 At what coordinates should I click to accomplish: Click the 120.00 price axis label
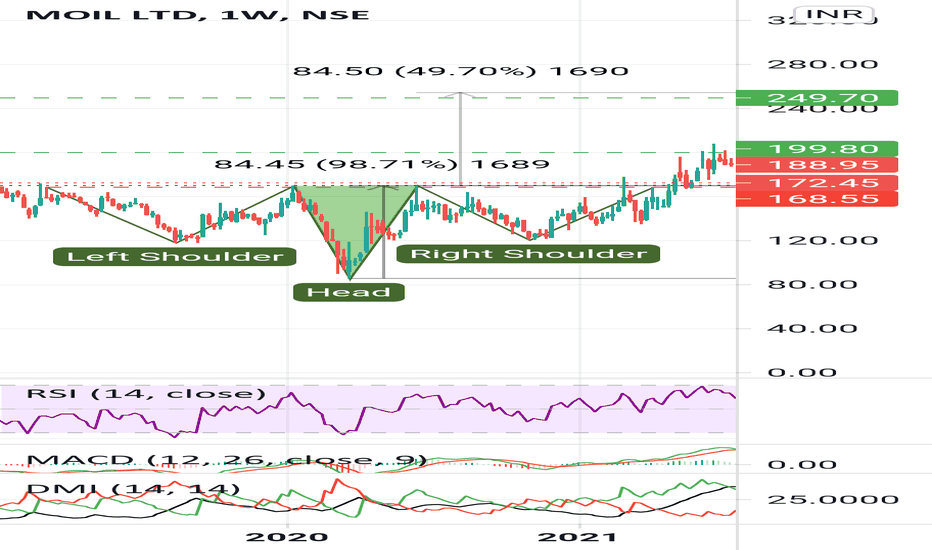click(x=823, y=241)
